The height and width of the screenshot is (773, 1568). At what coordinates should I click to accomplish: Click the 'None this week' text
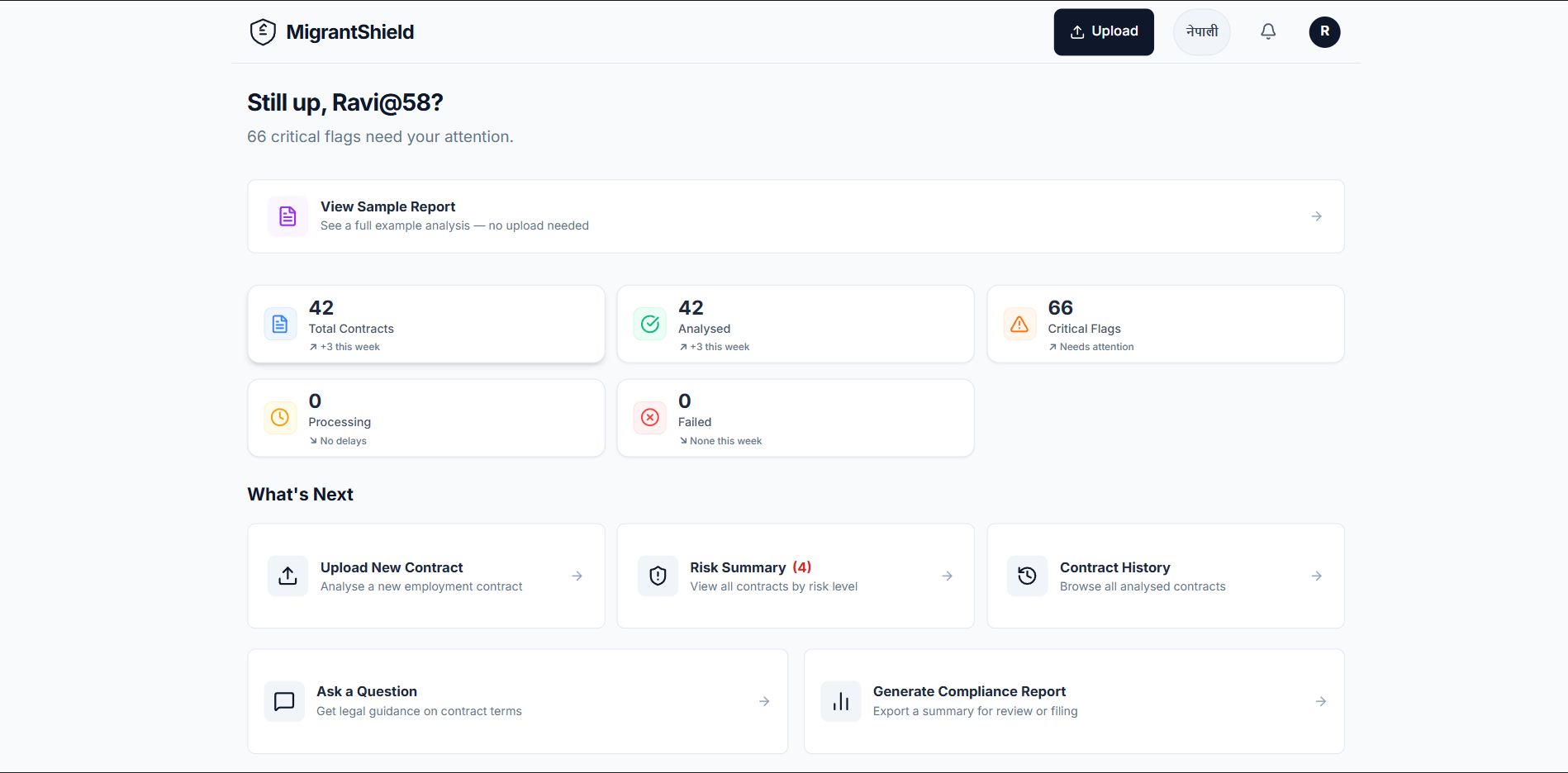click(x=720, y=441)
